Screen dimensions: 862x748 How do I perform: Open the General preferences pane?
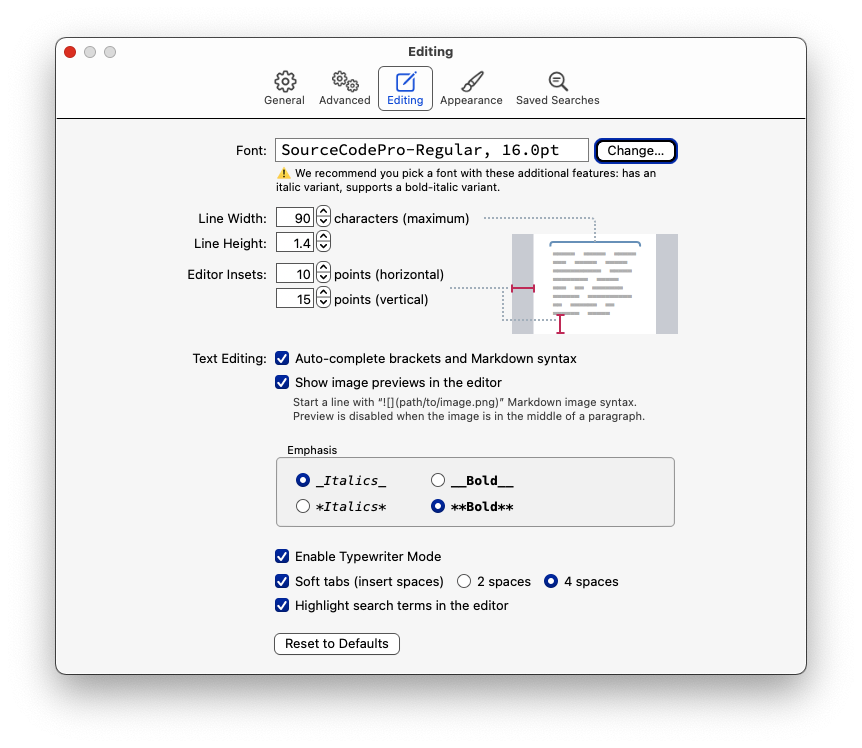pos(284,88)
